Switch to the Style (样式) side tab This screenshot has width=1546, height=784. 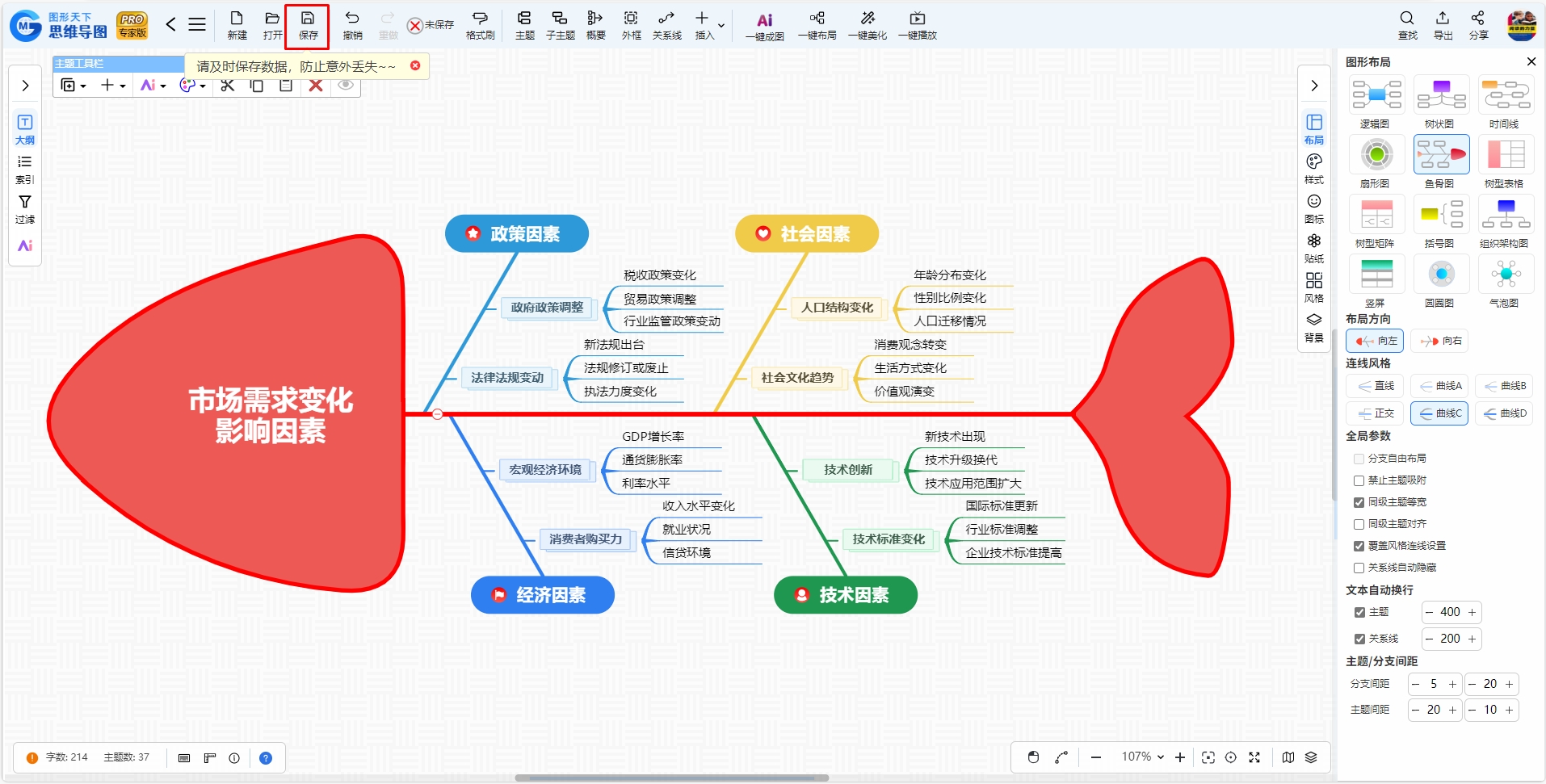pos(1314,170)
